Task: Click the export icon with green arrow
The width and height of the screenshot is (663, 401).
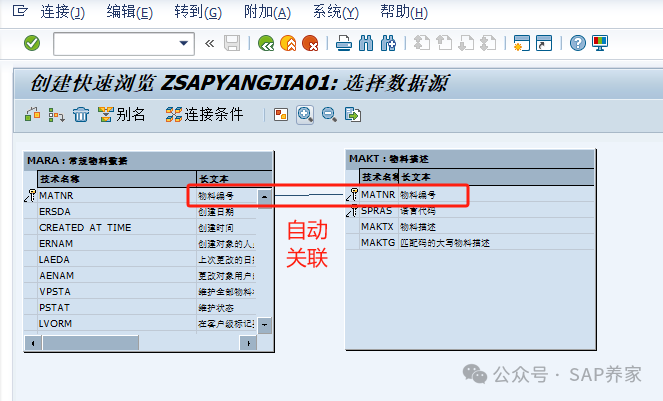Action: tap(353, 115)
